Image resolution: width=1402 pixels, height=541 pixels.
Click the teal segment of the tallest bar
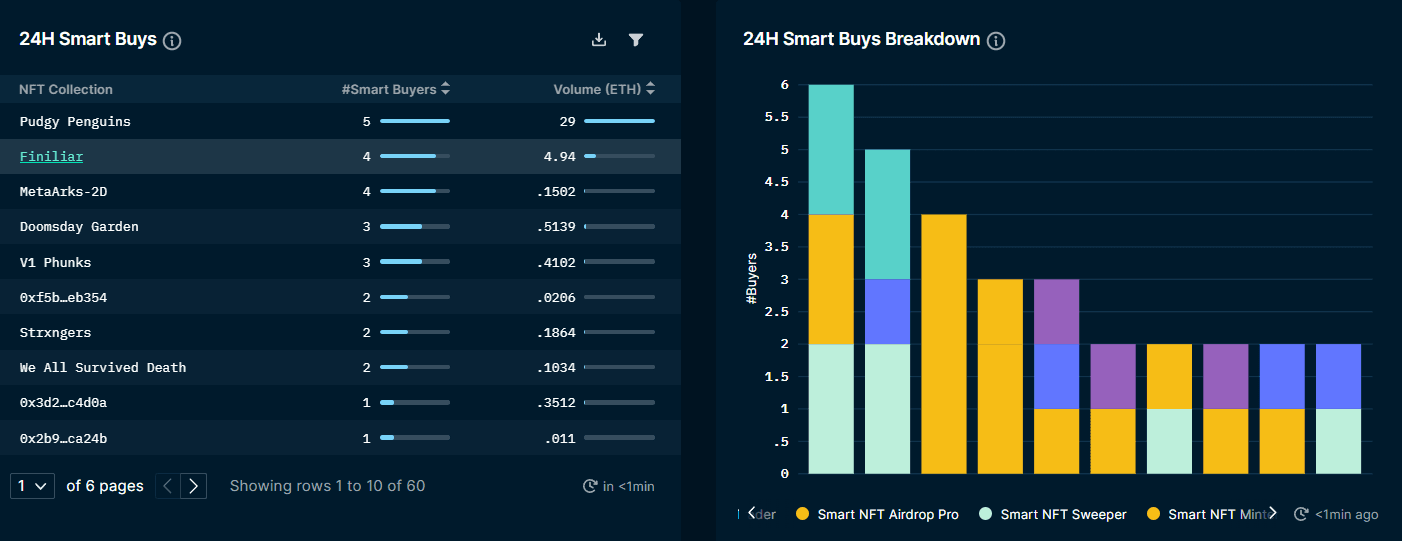pos(831,149)
